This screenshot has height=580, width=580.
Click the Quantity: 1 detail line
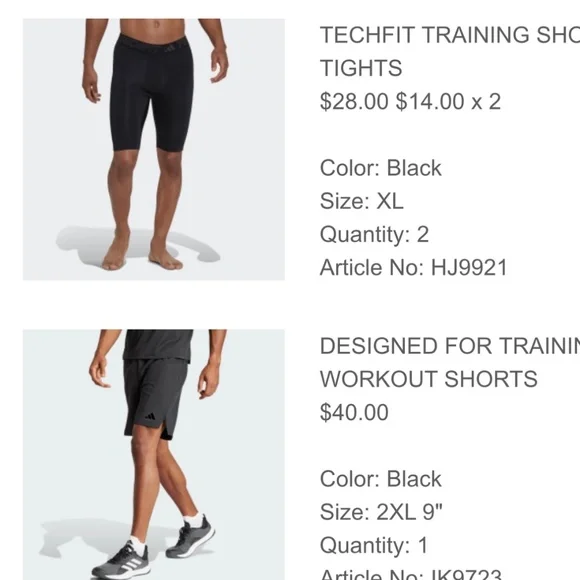coord(374,545)
